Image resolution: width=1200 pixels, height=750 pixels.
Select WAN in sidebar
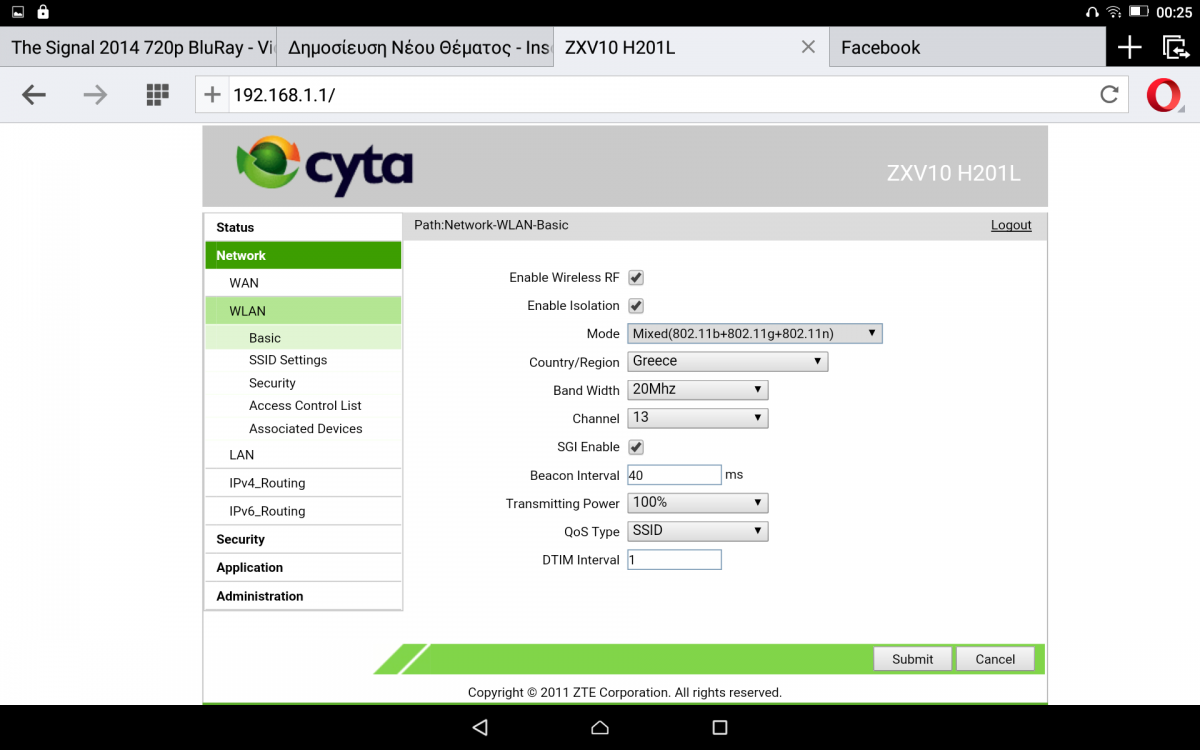[303, 283]
